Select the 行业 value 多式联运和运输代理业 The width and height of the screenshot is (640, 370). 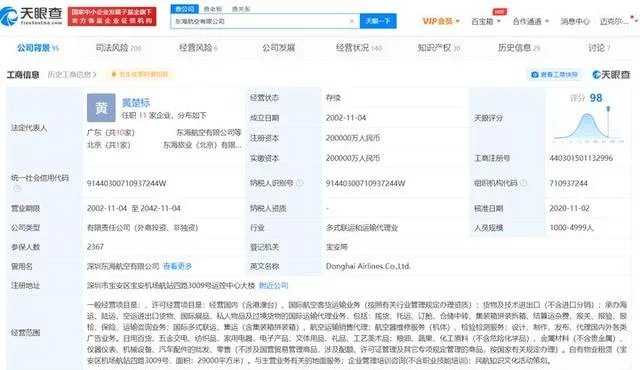pos(362,228)
